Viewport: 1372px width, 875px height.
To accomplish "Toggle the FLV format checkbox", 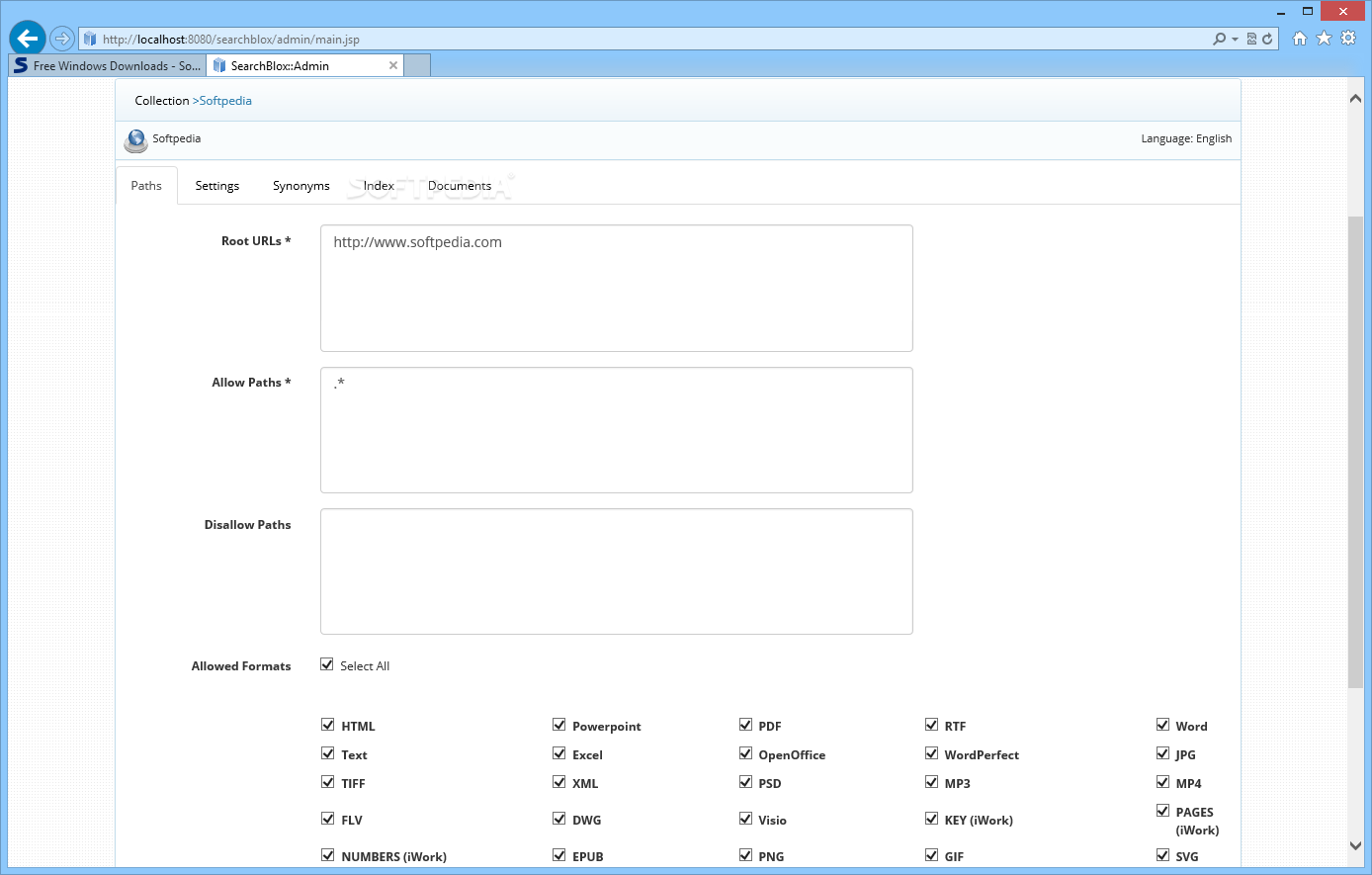I will click(x=328, y=819).
